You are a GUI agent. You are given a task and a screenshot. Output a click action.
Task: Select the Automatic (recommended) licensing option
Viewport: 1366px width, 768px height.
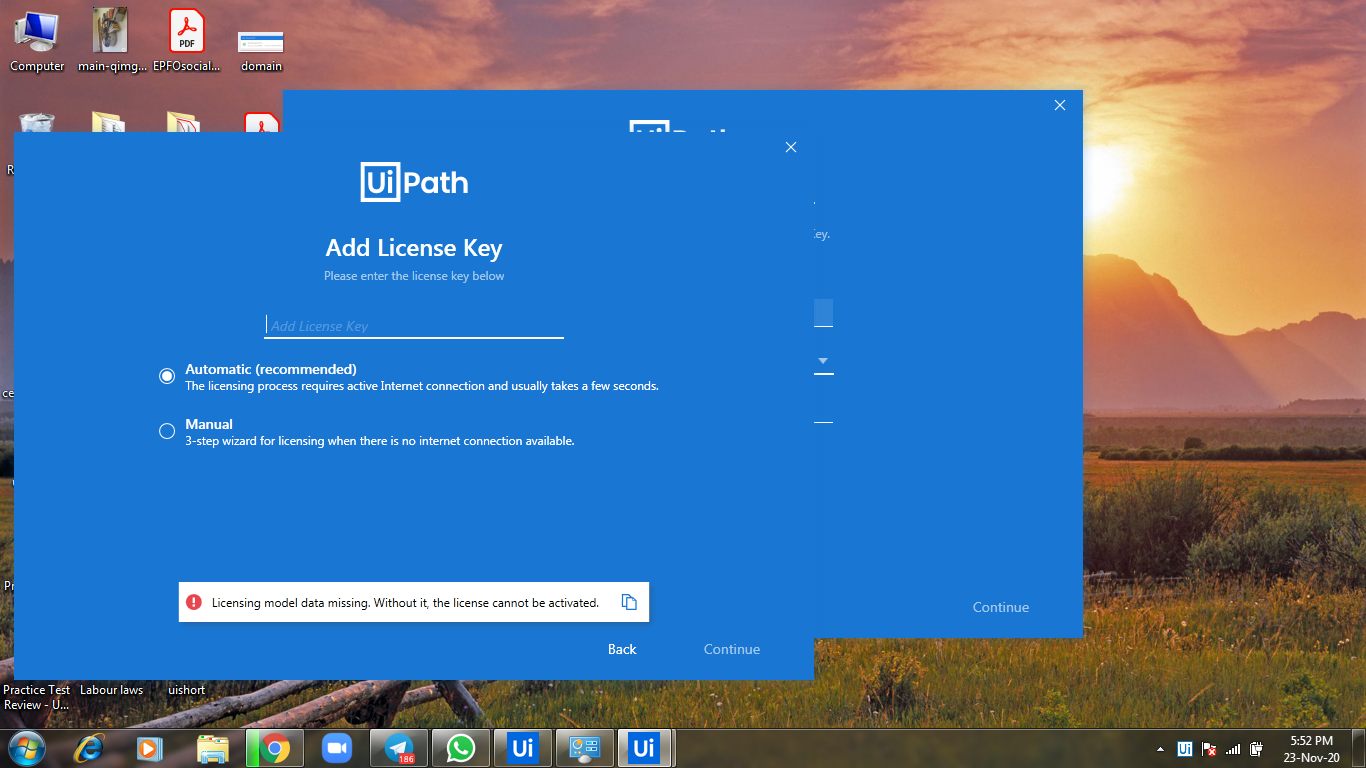coord(167,376)
